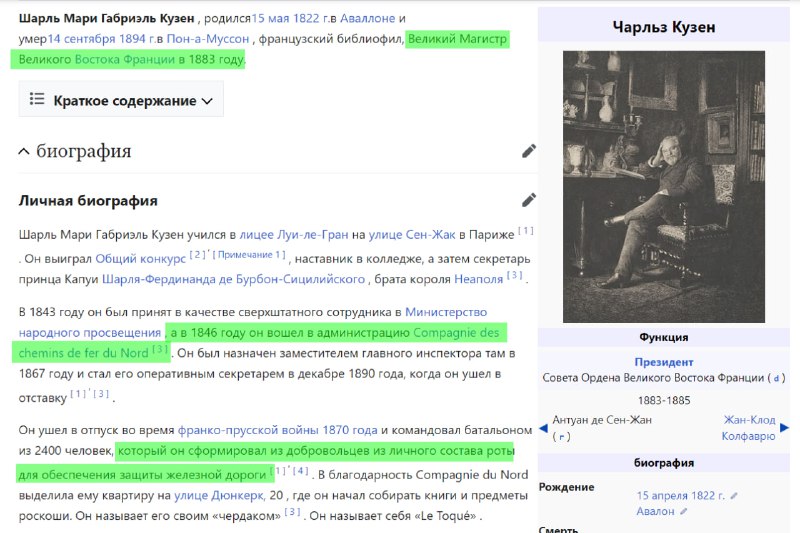Open Министерство народного просвещения link
Viewport: 800px width, 533px height.
[x=446, y=312]
